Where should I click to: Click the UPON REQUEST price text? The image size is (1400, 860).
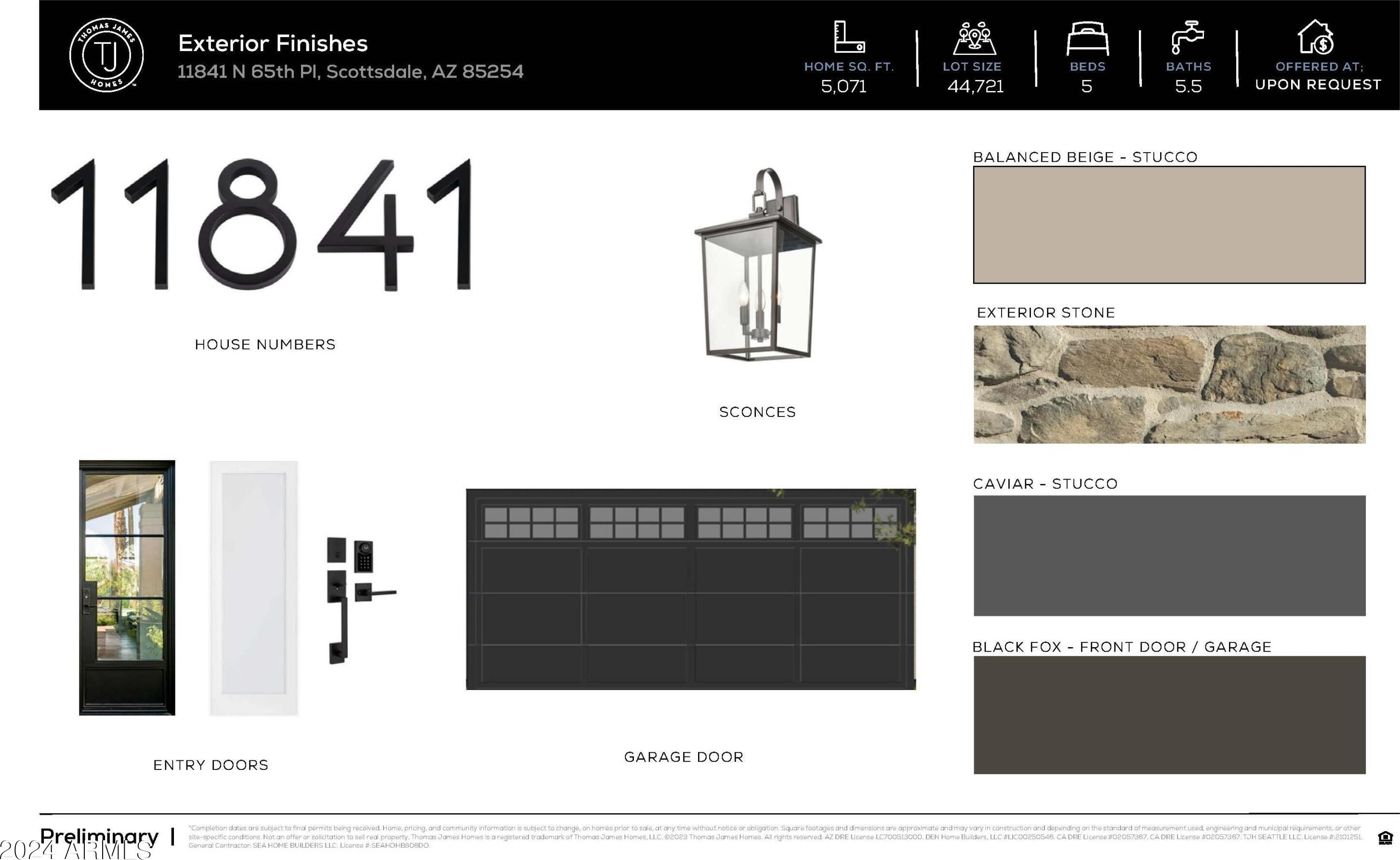click(x=1318, y=85)
